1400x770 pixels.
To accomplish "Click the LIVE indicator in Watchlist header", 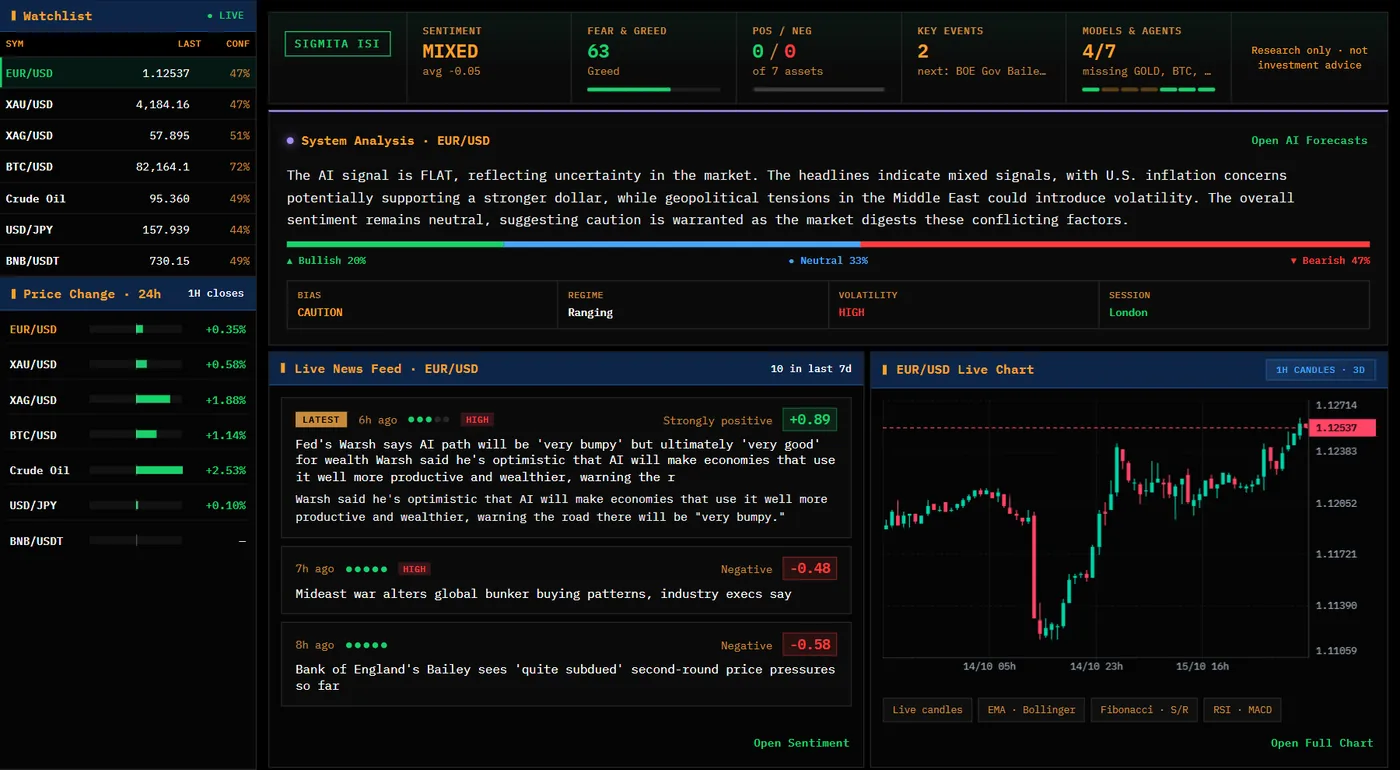I will 225,16.
